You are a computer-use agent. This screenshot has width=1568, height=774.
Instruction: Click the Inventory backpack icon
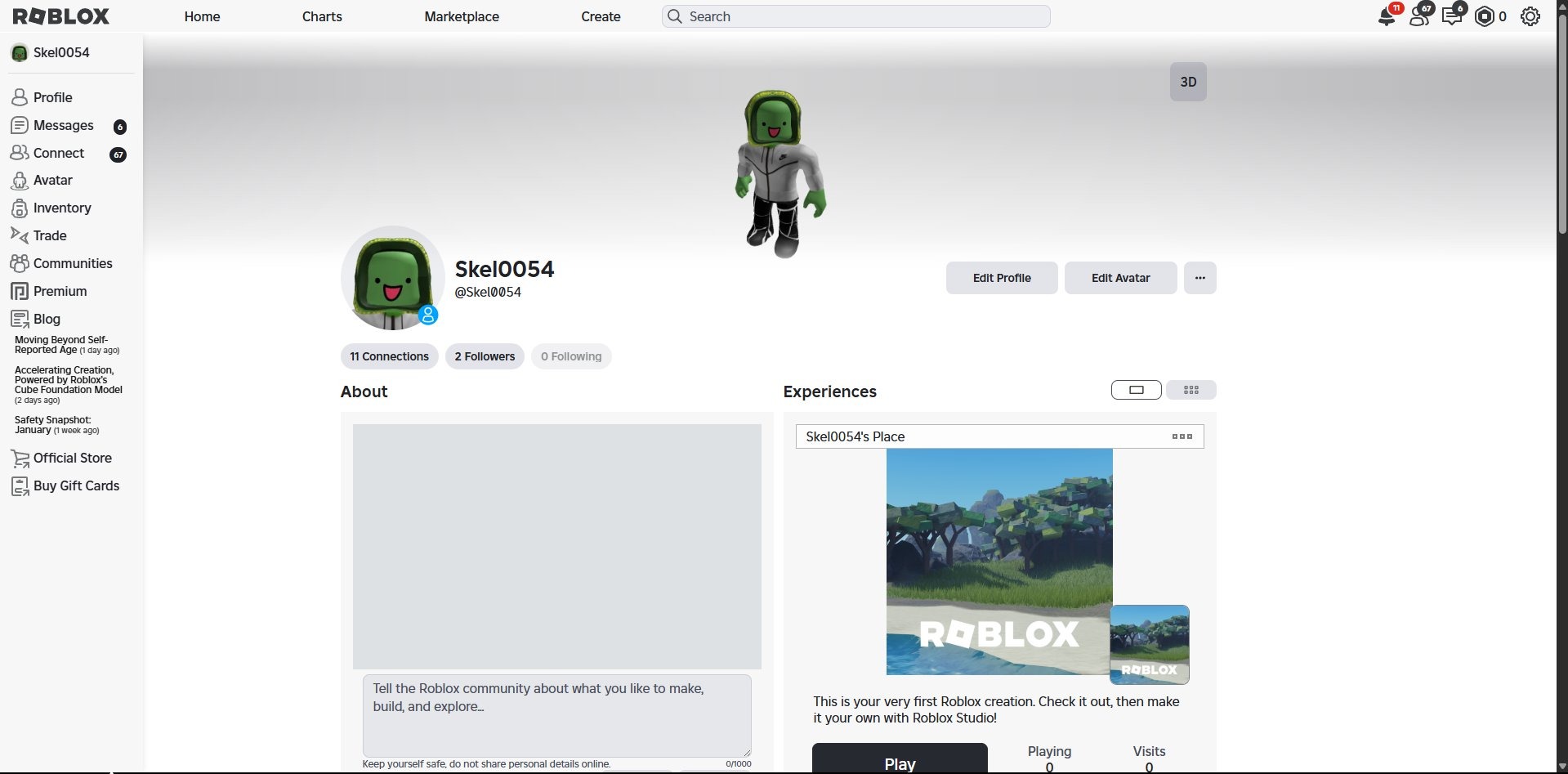(20, 208)
